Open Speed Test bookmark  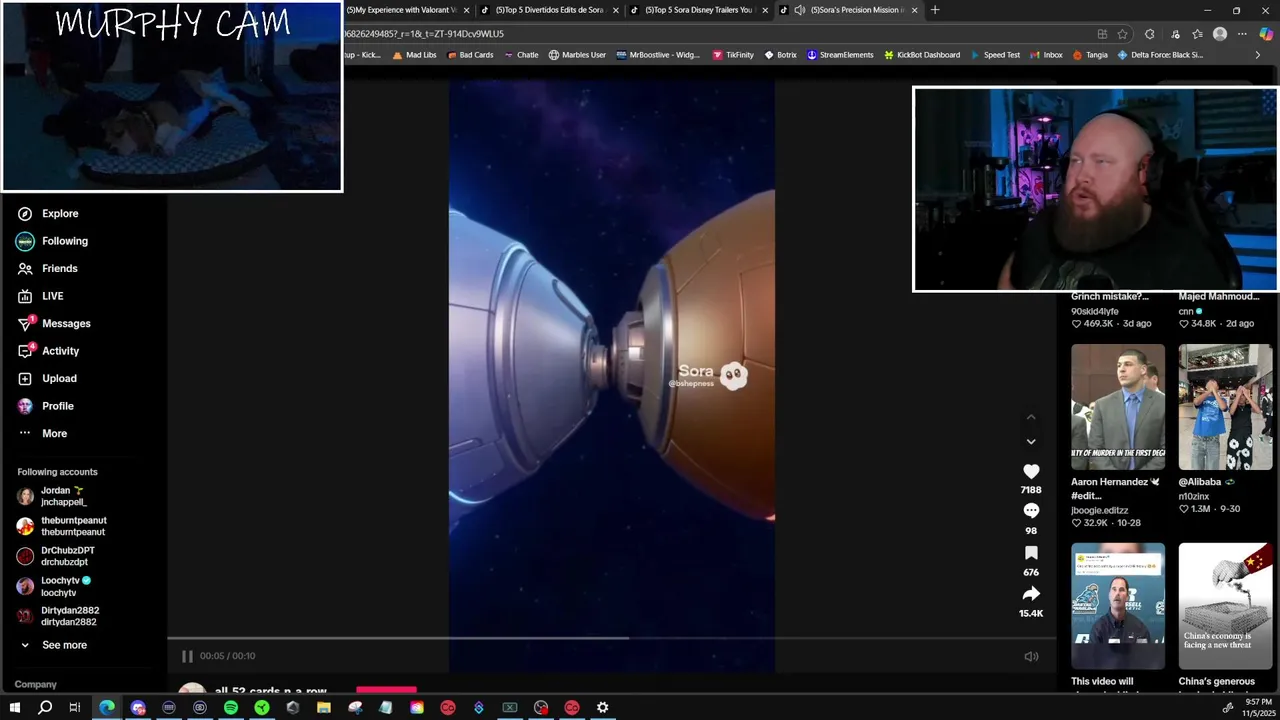(x=995, y=55)
